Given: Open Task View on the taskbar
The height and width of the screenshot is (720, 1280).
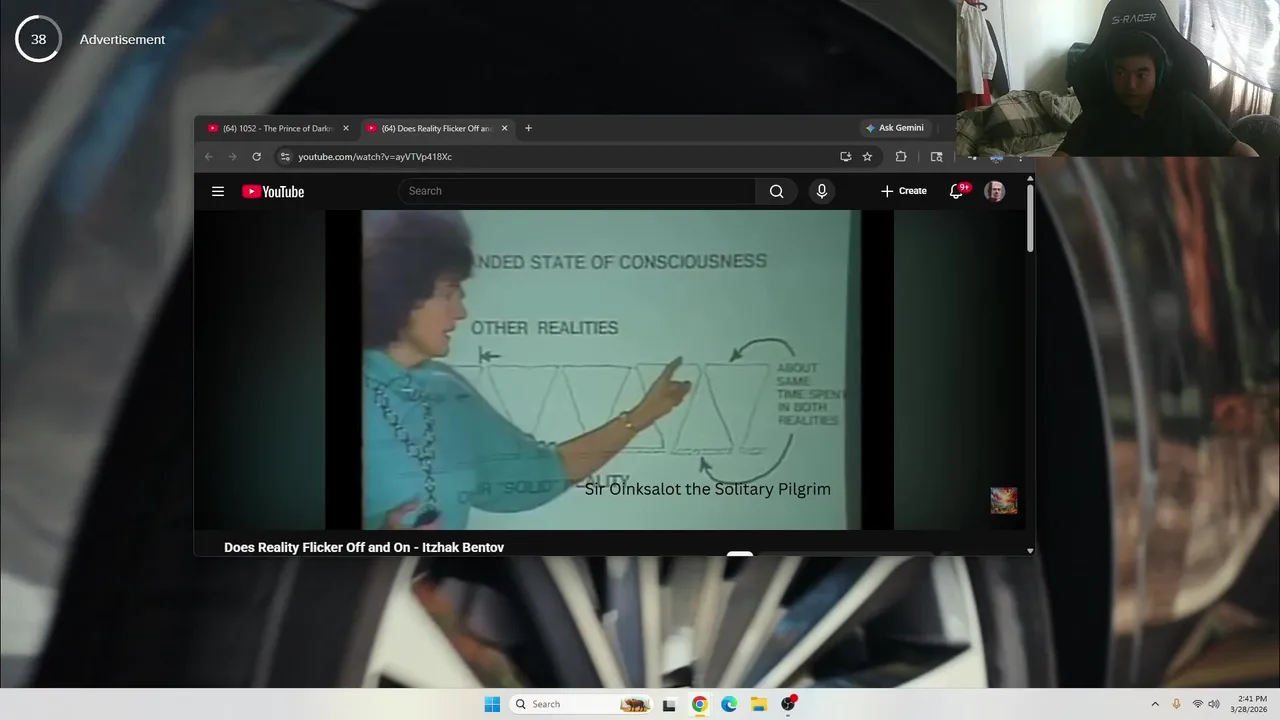Looking at the screenshot, I should [670, 704].
